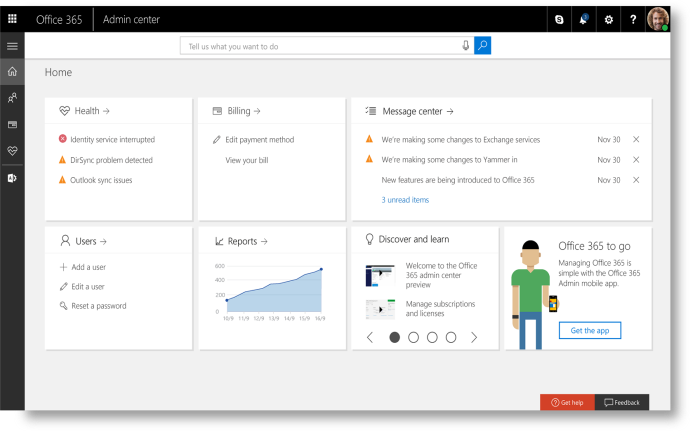
Task: Click the blue search magnifier button
Action: (482, 45)
